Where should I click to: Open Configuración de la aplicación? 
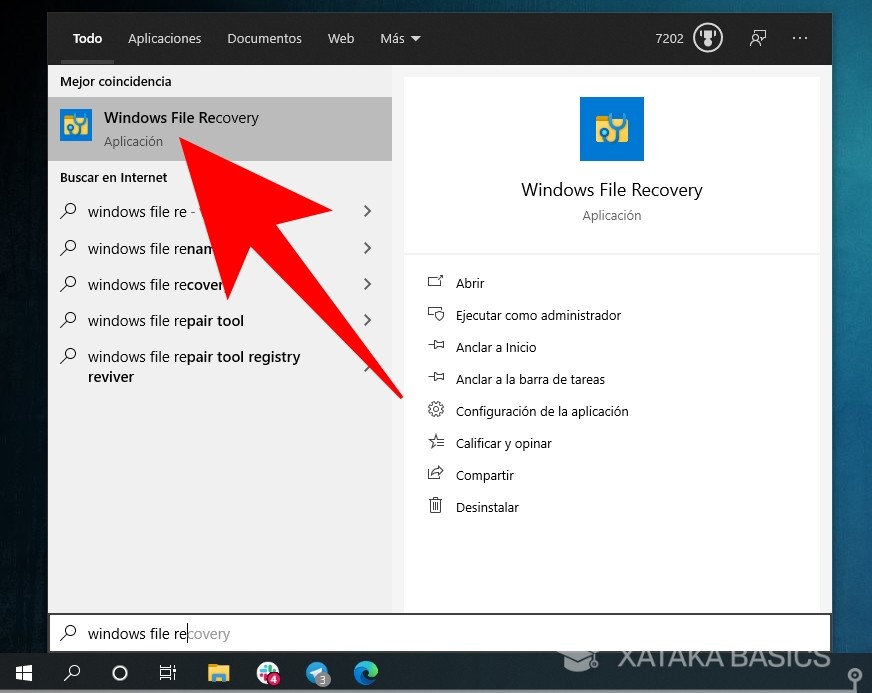(542, 411)
